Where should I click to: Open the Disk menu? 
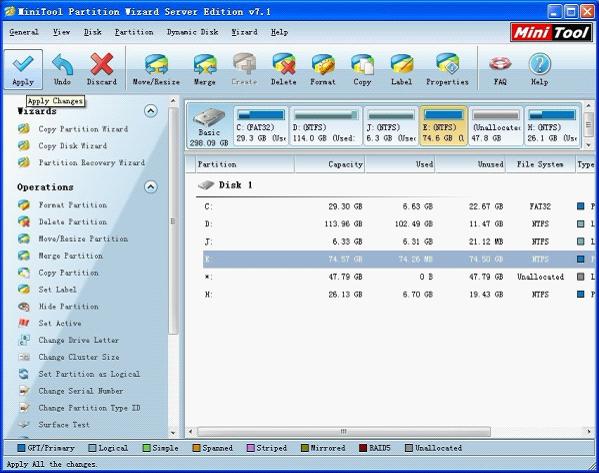click(93, 32)
